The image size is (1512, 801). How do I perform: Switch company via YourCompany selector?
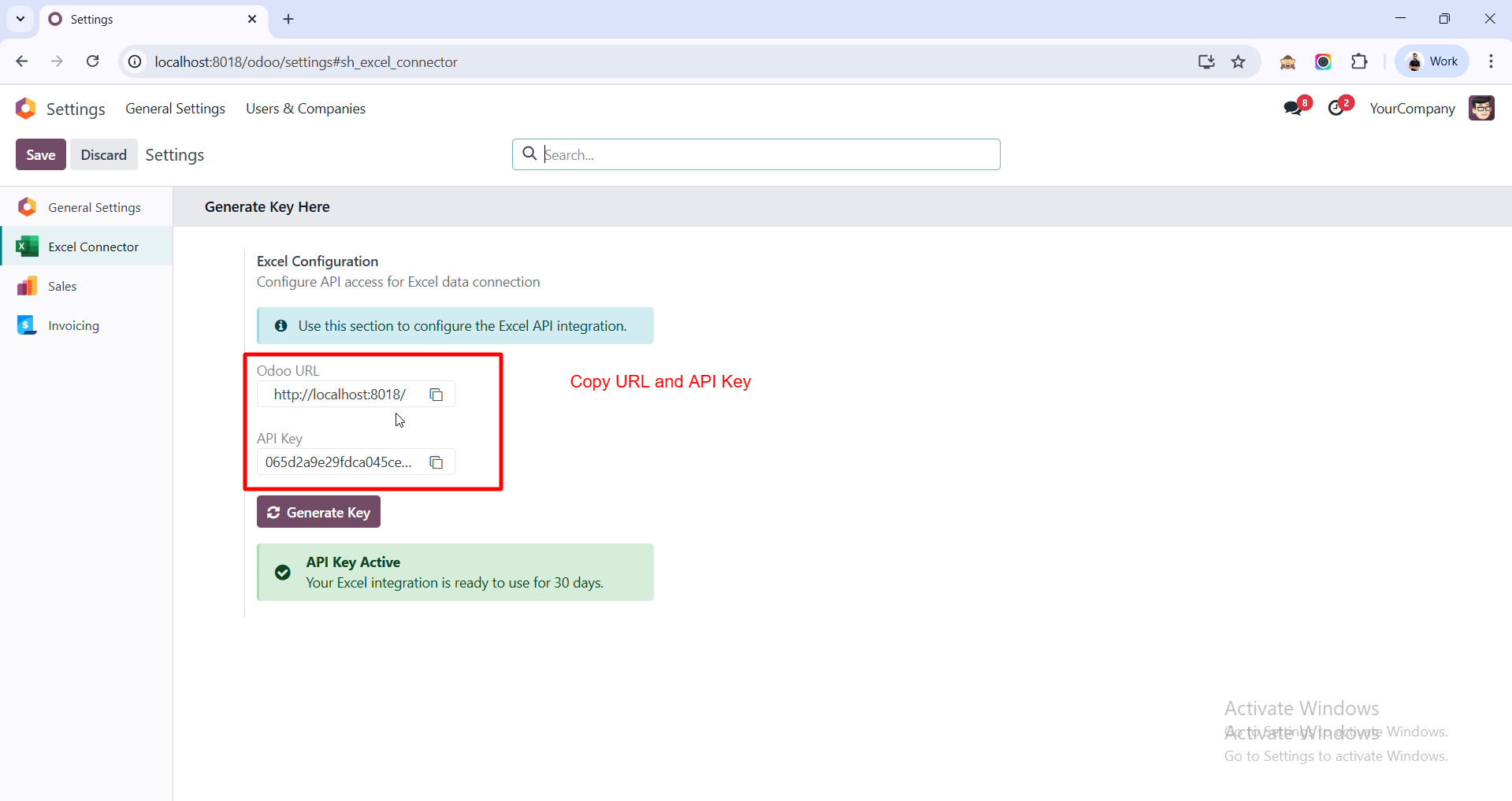1412,109
